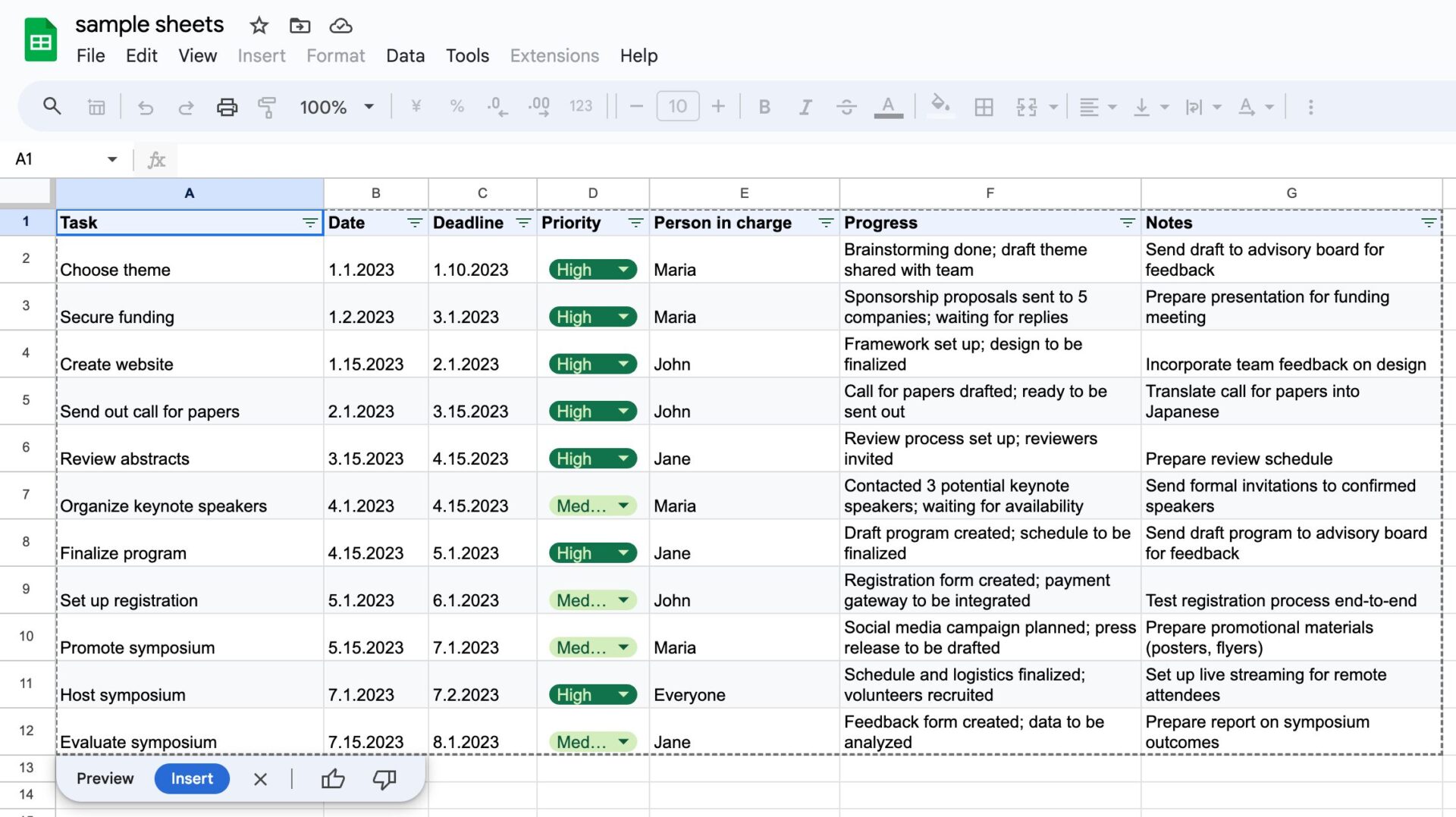Click the search magnifier icon
Image resolution: width=1456 pixels, height=817 pixels.
click(52, 106)
